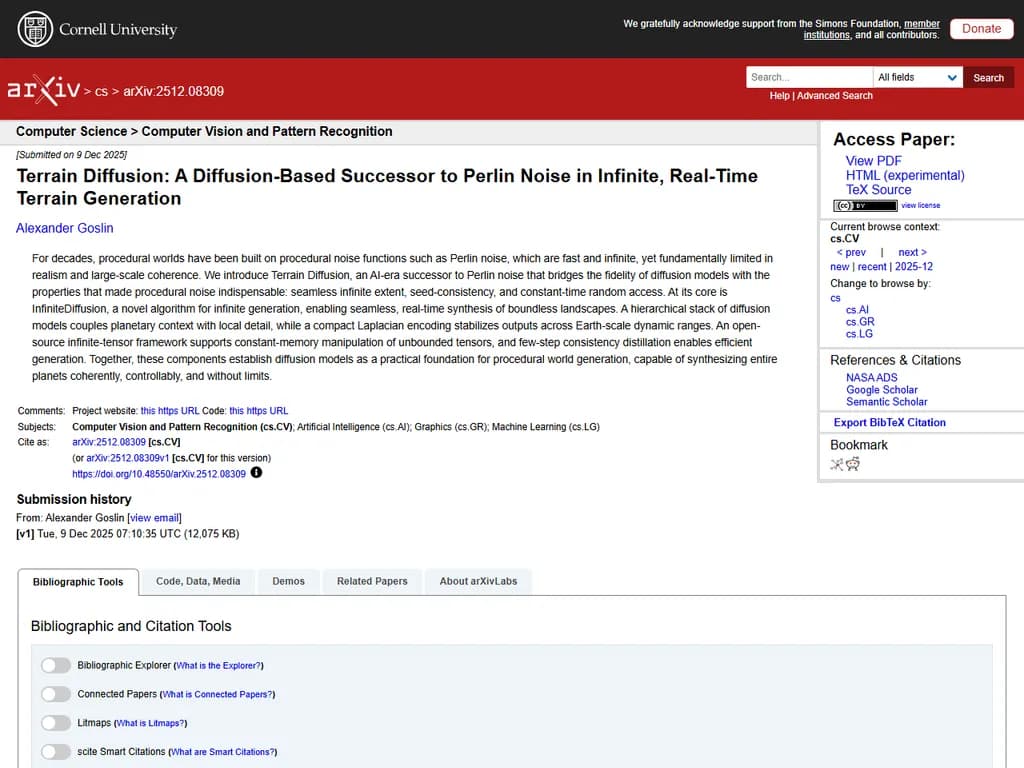Switch to the Code, Data, Media tab
1024x768 pixels.
[x=198, y=581]
